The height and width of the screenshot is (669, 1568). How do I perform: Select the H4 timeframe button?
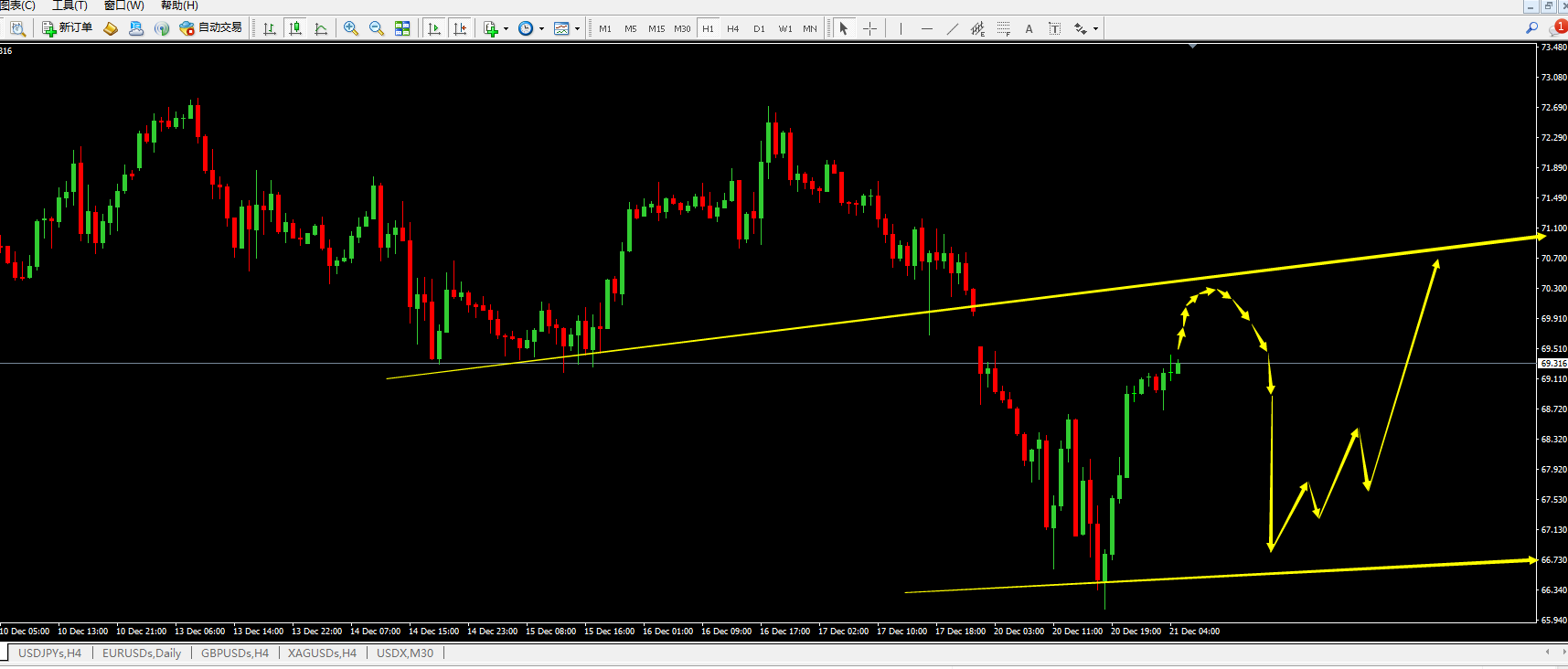[733, 28]
